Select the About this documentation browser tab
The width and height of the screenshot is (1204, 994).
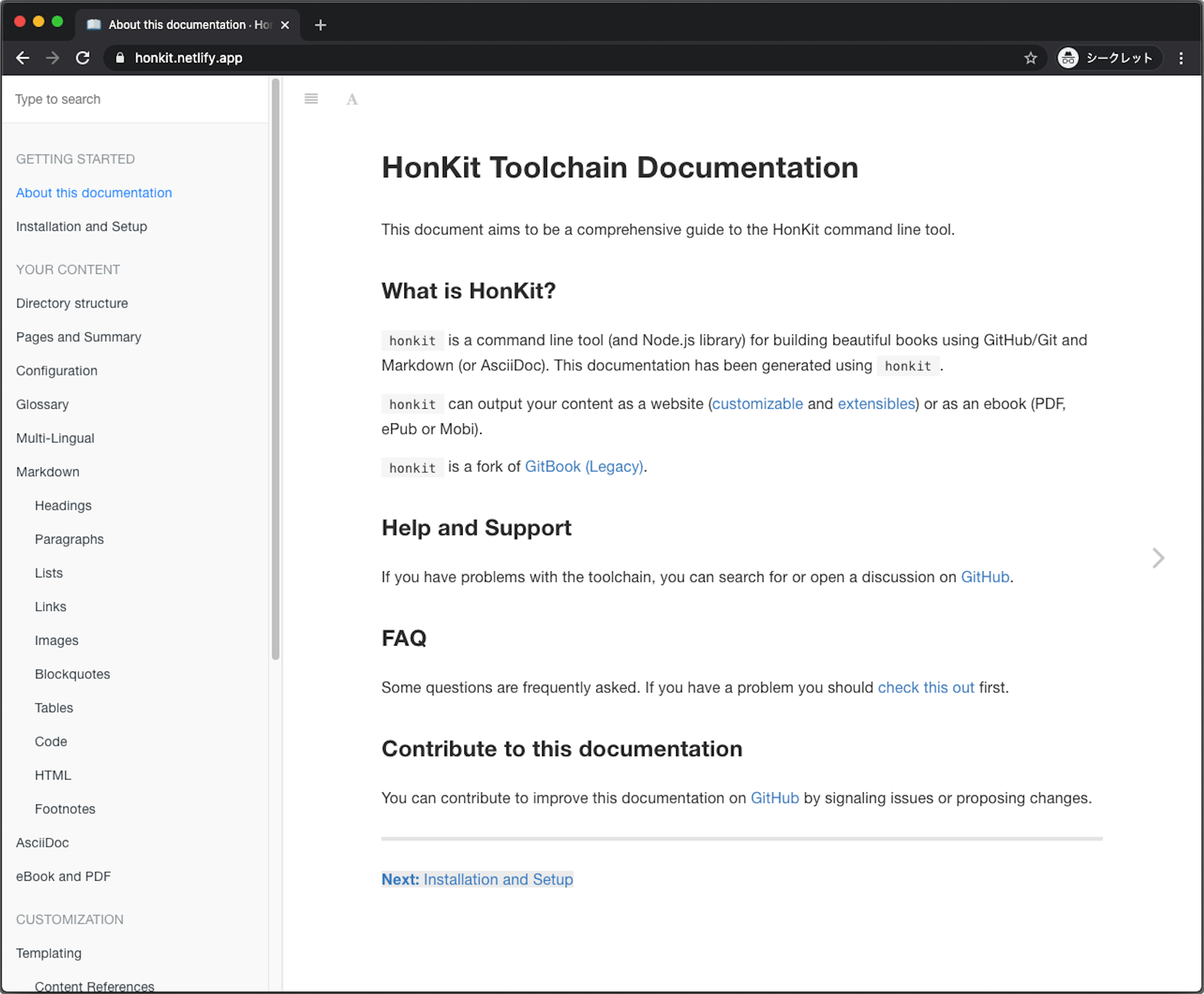click(187, 25)
